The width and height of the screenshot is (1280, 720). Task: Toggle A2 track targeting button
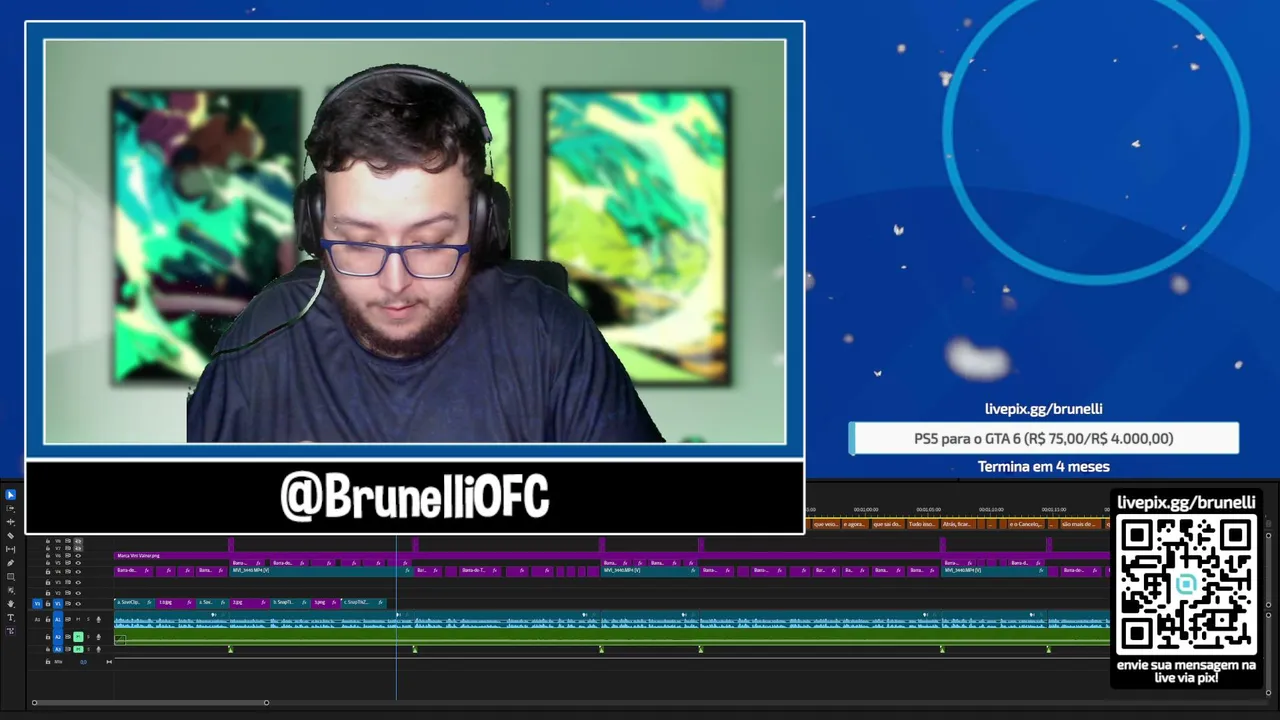pos(58,637)
